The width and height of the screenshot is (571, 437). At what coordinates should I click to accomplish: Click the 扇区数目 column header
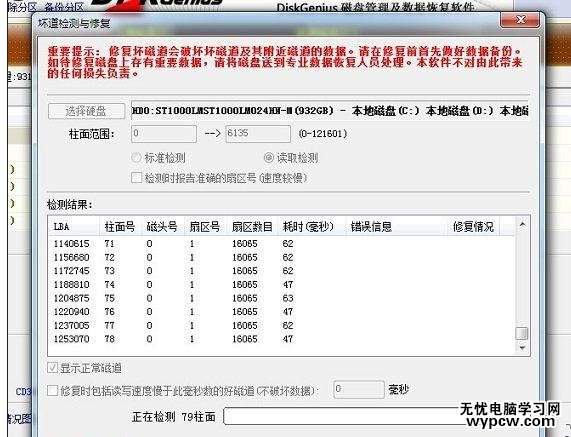click(252, 227)
